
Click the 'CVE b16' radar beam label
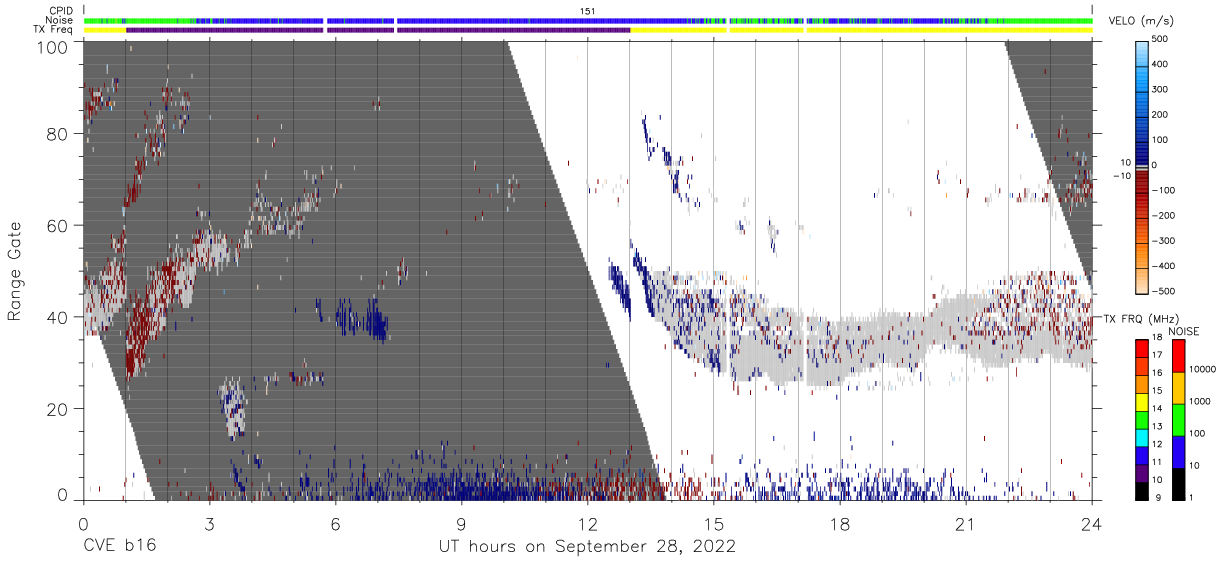coord(119,546)
